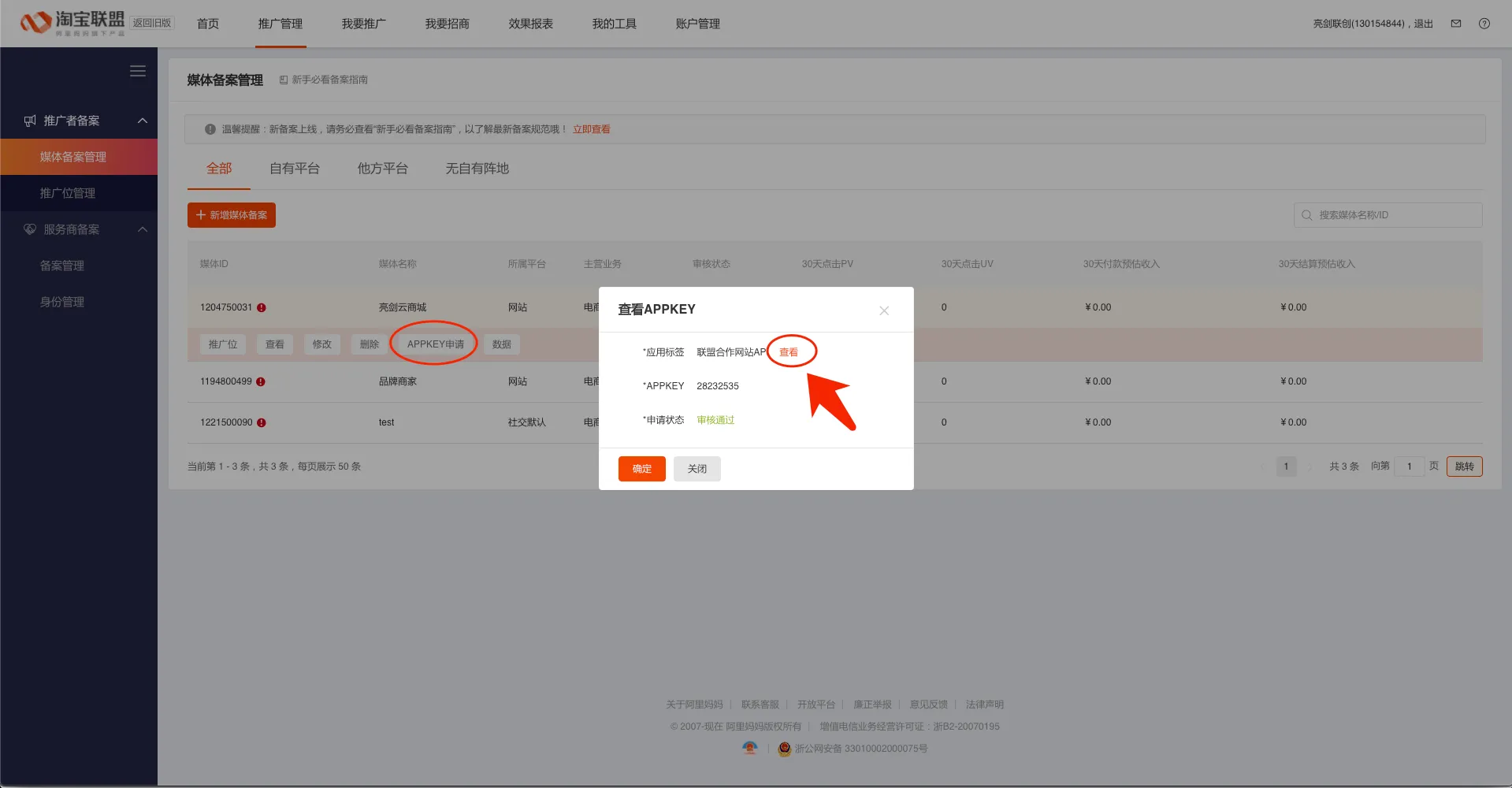This screenshot has width=1512, height=788.
Task: Click the 审核通过 status text in the dialog
Action: 715,420
